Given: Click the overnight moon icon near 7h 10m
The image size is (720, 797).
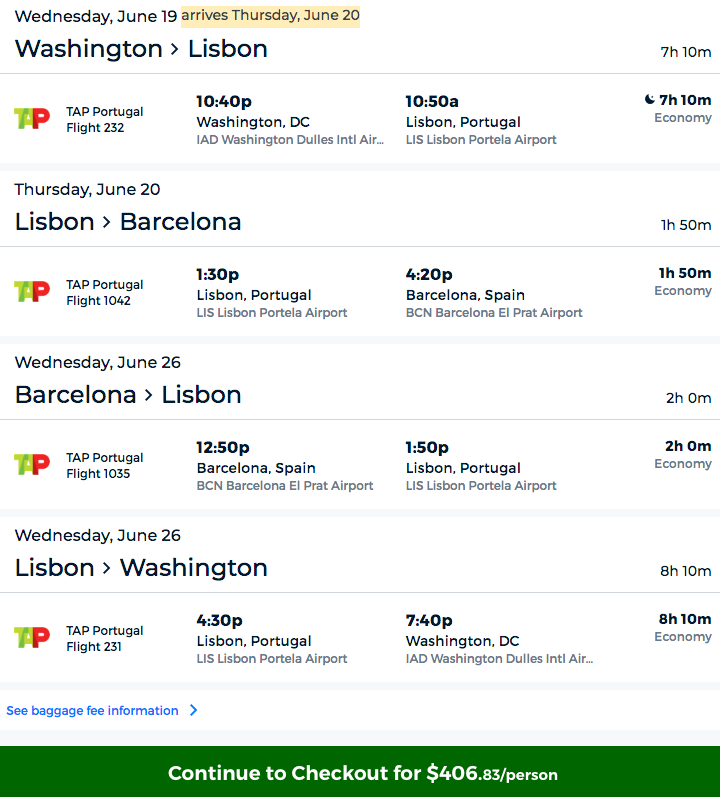Looking at the screenshot, I should coord(649,100).
